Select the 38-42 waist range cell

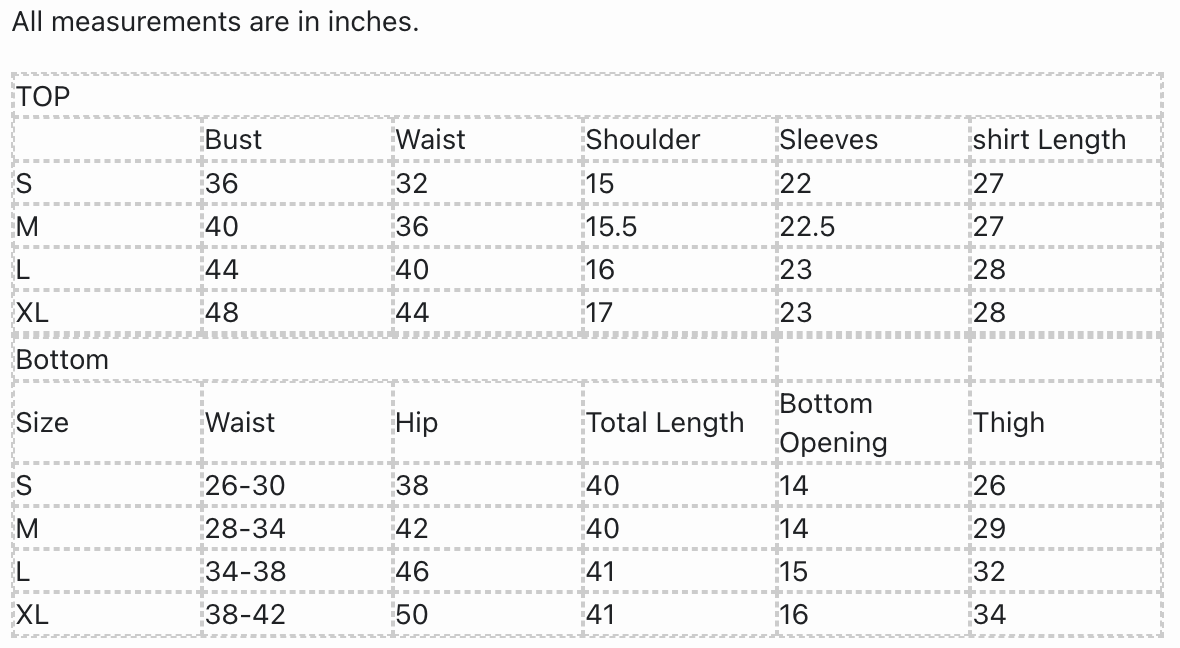tap(245, 615)
